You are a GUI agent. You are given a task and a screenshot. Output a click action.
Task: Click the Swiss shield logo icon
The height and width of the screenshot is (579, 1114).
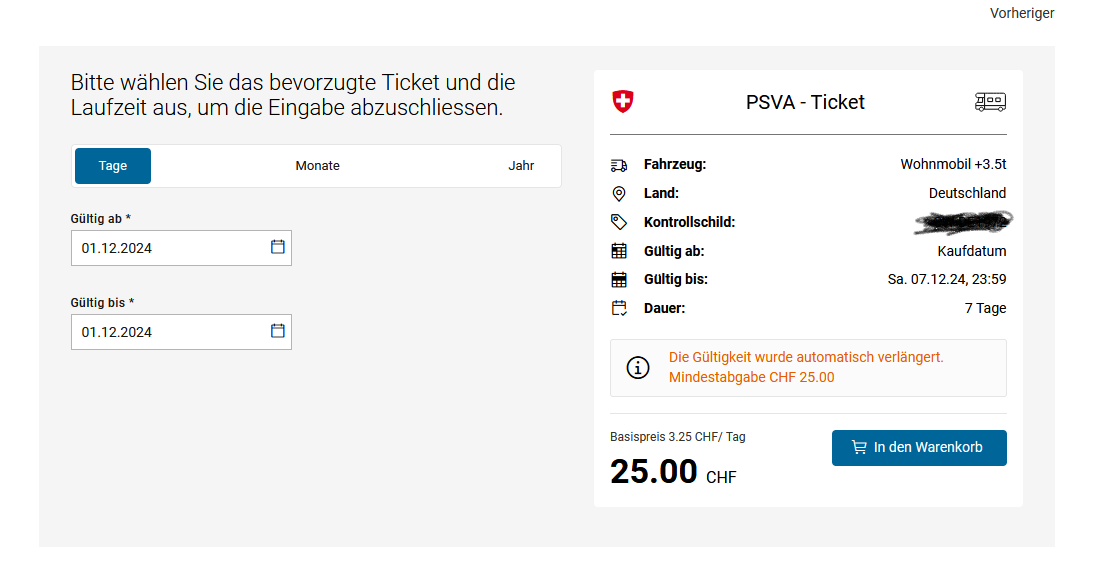pos(622,102)
